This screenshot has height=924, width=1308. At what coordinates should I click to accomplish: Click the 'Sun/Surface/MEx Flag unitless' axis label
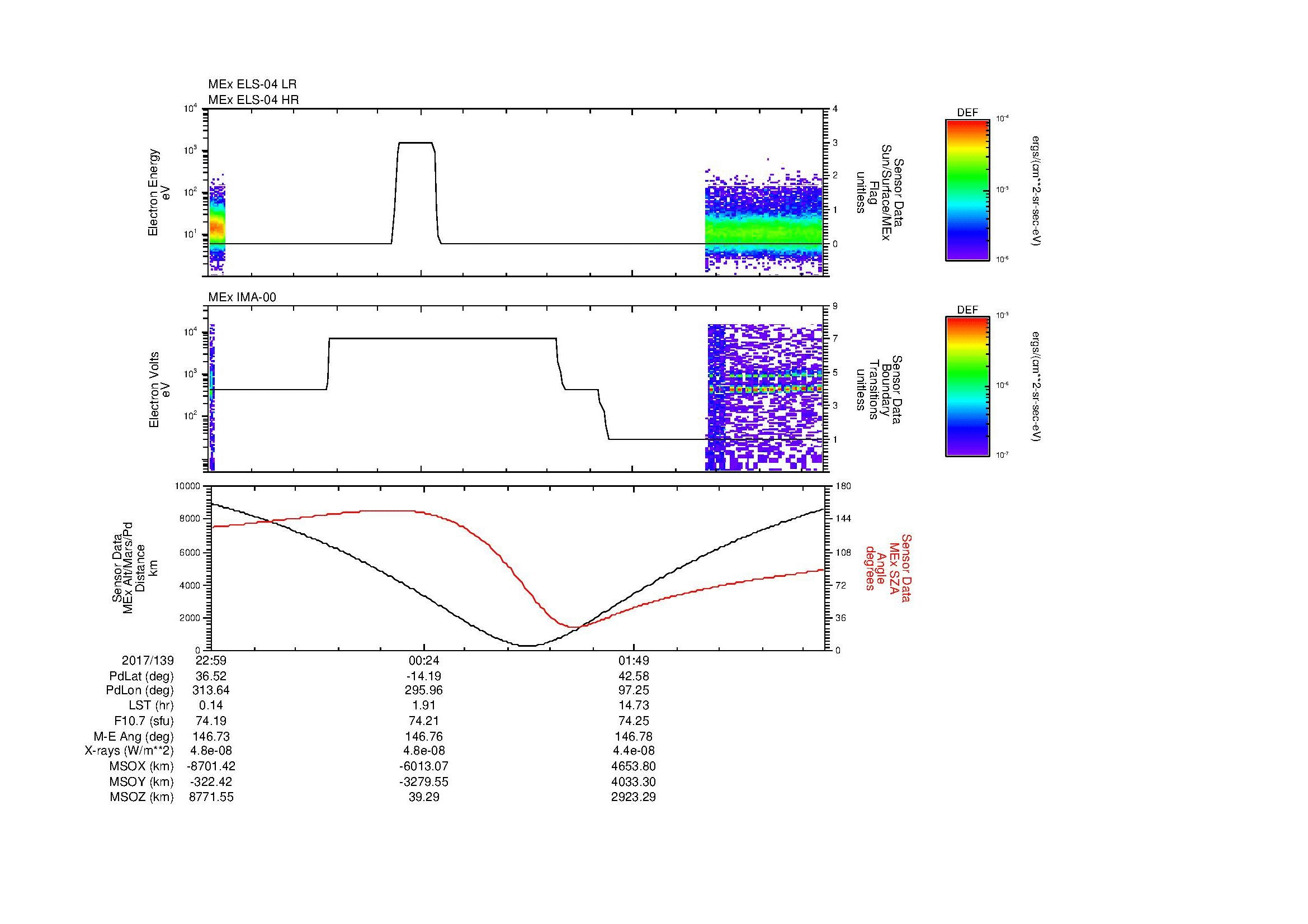coord(880,193)
